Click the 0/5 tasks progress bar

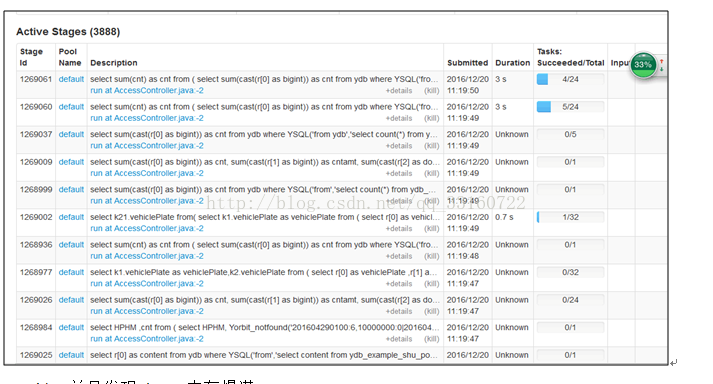point(570,134)
